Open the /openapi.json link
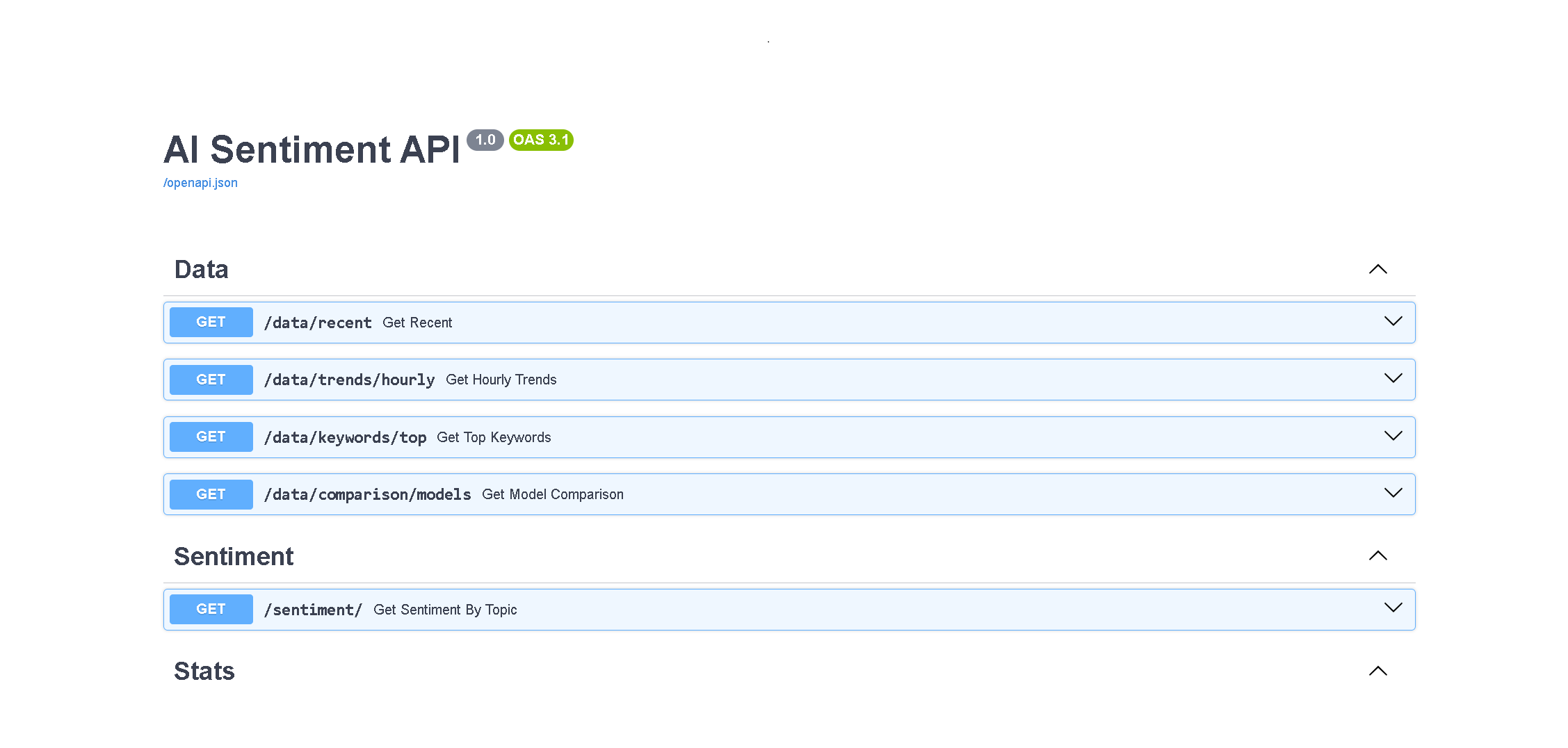1568x748 pixels. 200,183
